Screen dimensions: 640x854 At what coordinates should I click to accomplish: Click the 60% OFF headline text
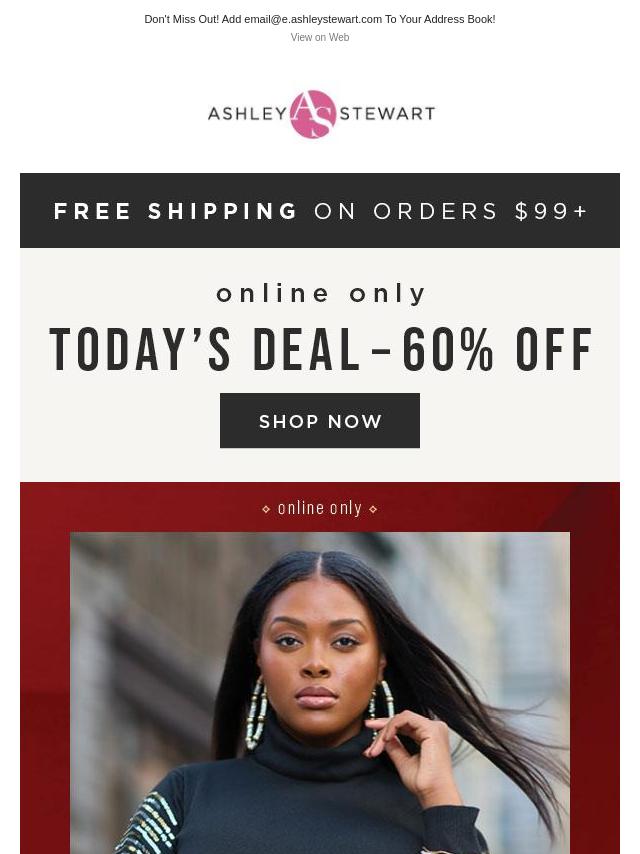click(497, 350)
